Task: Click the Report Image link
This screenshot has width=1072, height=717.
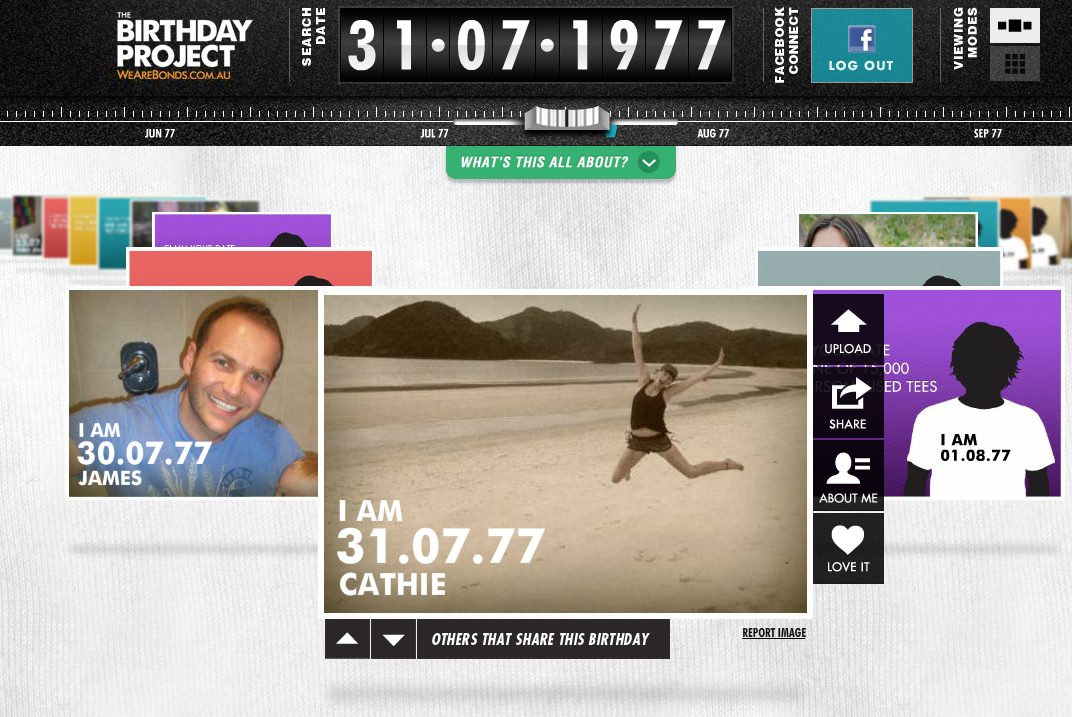Action: coord(774,633)
